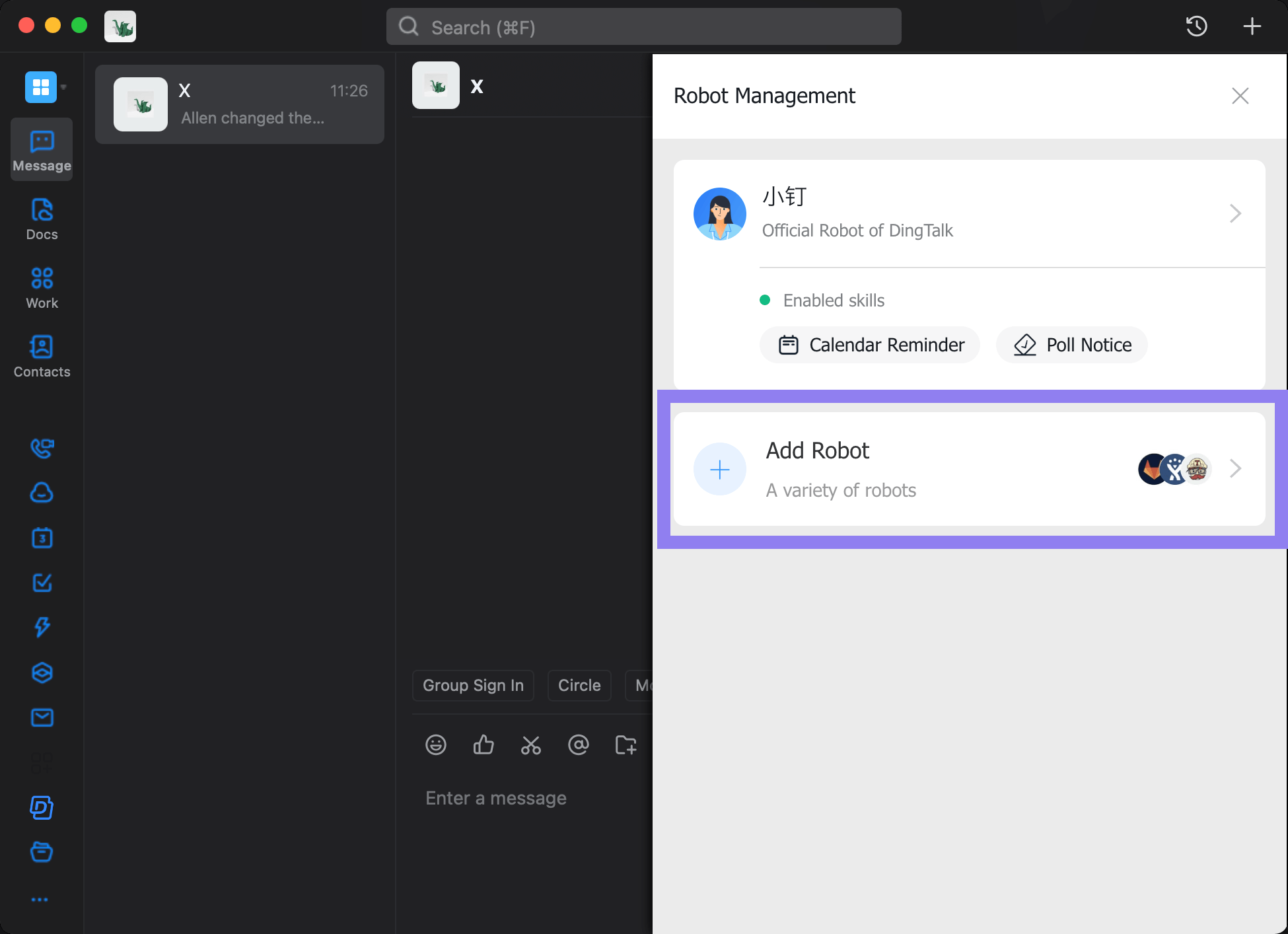Screen dimensions: 1288x934
Task: Select the Tasks checklist icon
Action: point(41,583)
